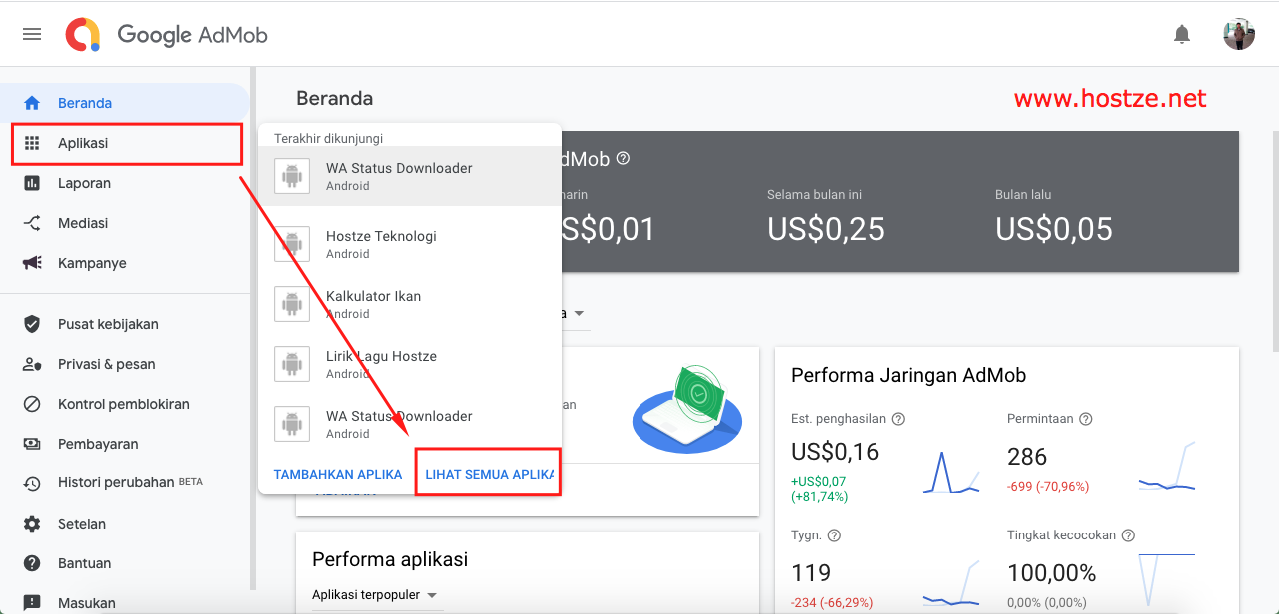
Task: Go to Beranda in the sidebar
Action: pyautogui.click(x=125, y=103)
